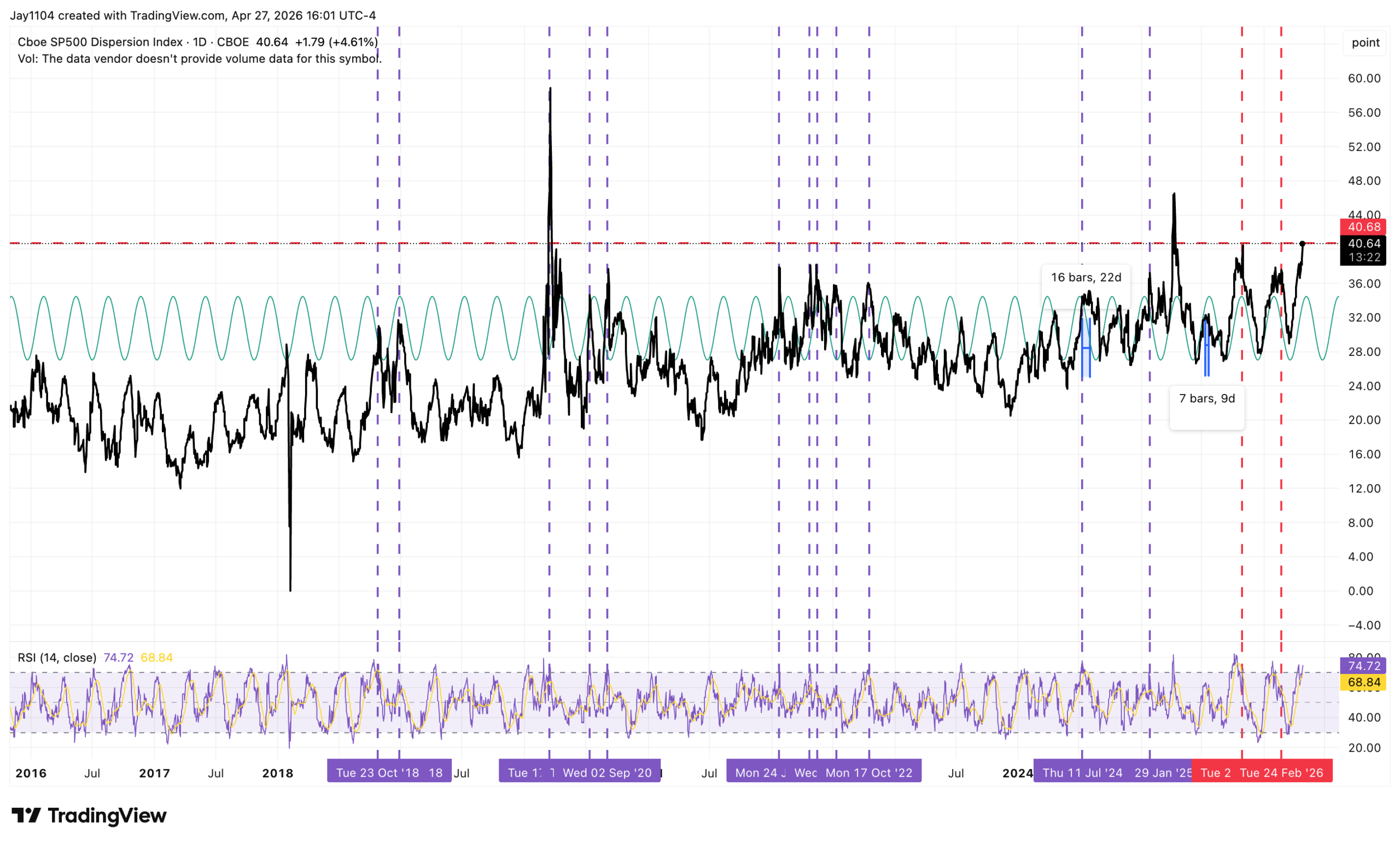
Task: Click the Thu 11 Jul '24 date label
Action: [x=1082, y=773]
